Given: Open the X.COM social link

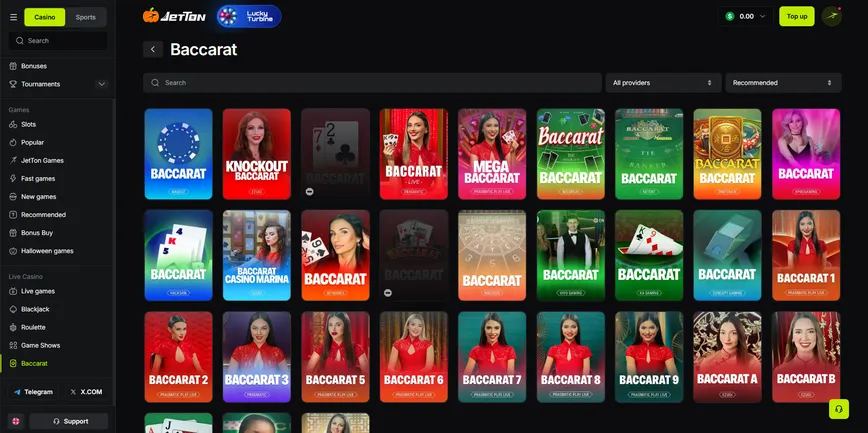Looking at the screenshot, I should coord(86,392).
